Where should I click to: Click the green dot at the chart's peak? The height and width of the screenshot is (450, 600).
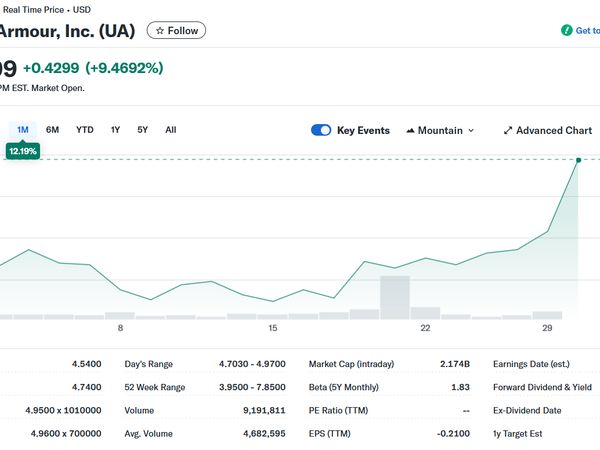578,159
